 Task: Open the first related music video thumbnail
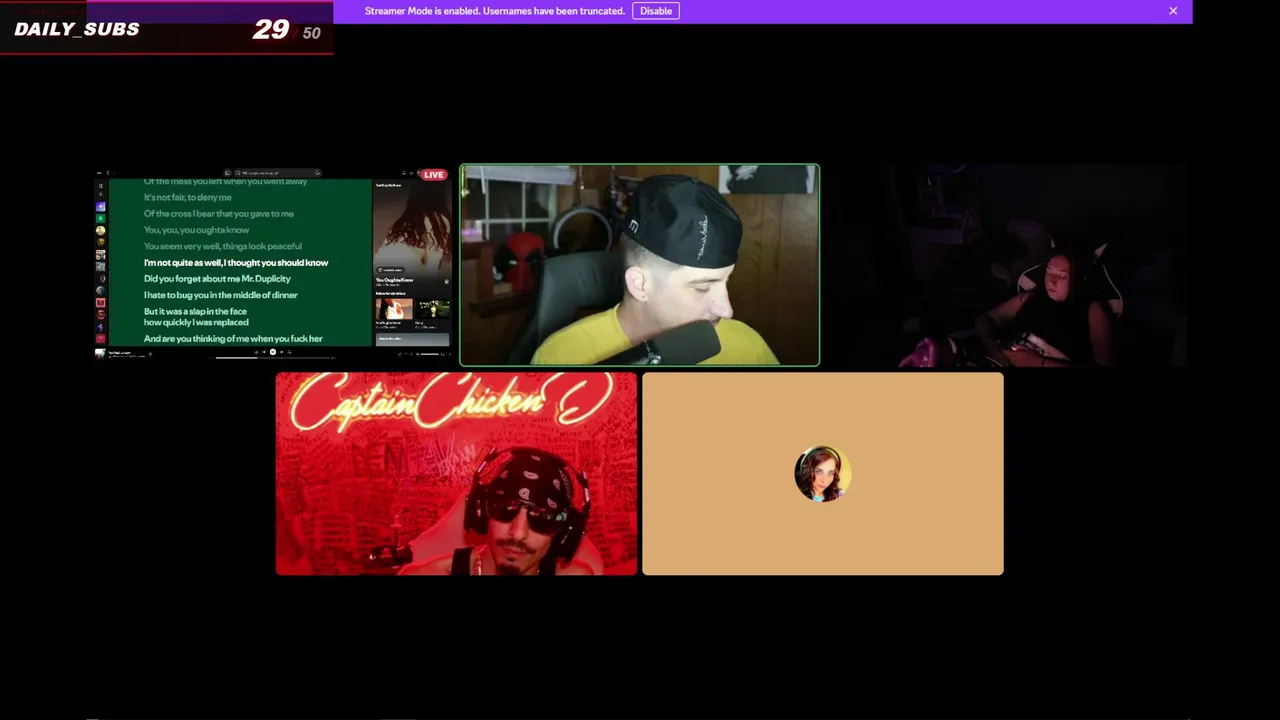(x=393, y=309)
